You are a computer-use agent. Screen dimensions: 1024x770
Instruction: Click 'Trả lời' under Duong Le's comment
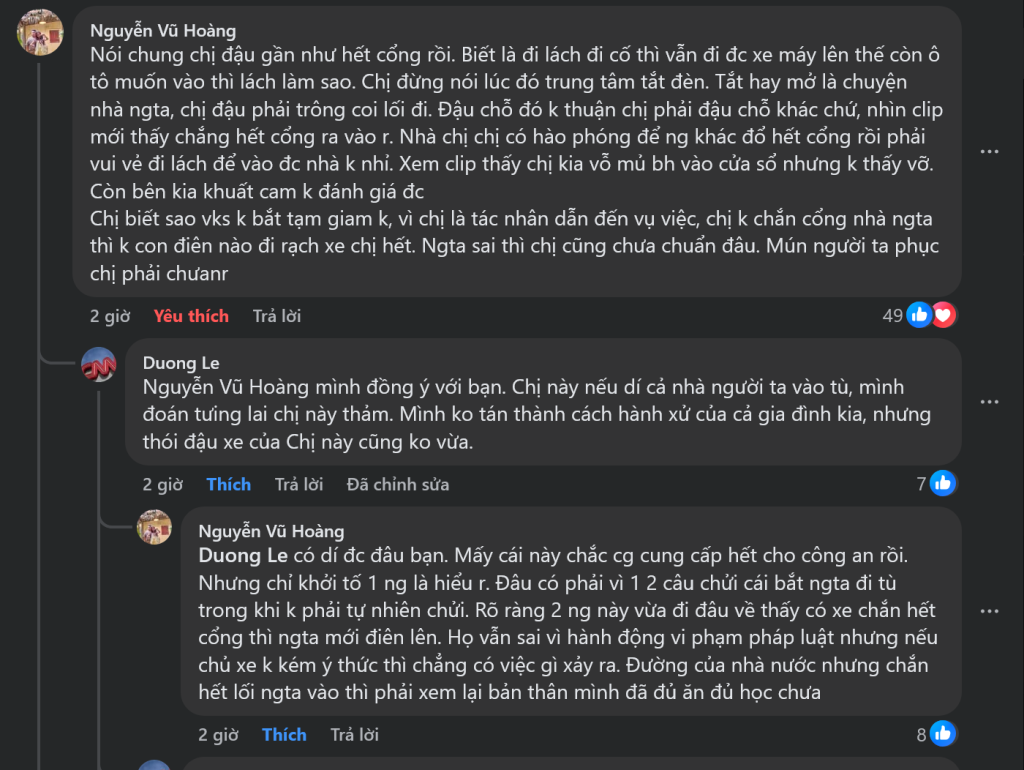coord(299,485)
